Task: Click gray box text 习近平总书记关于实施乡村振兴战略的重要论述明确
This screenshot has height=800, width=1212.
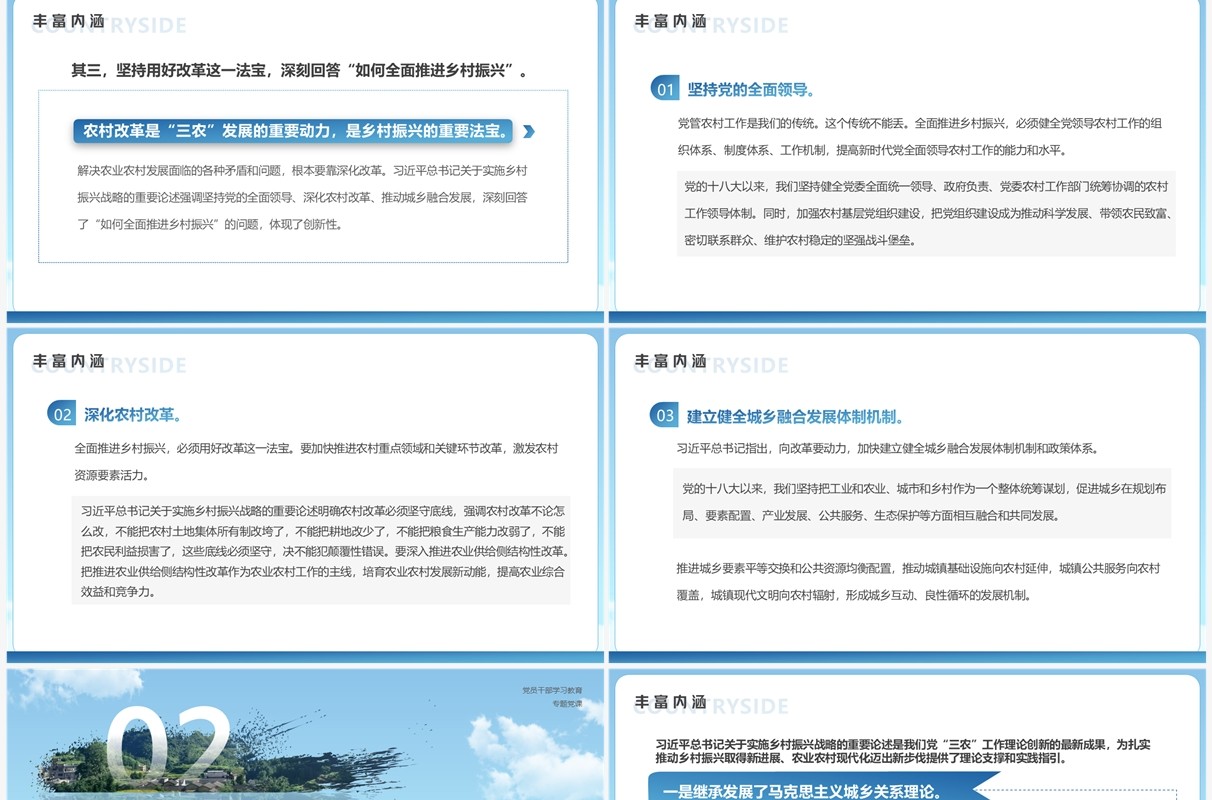Action: tap(323, 551)
